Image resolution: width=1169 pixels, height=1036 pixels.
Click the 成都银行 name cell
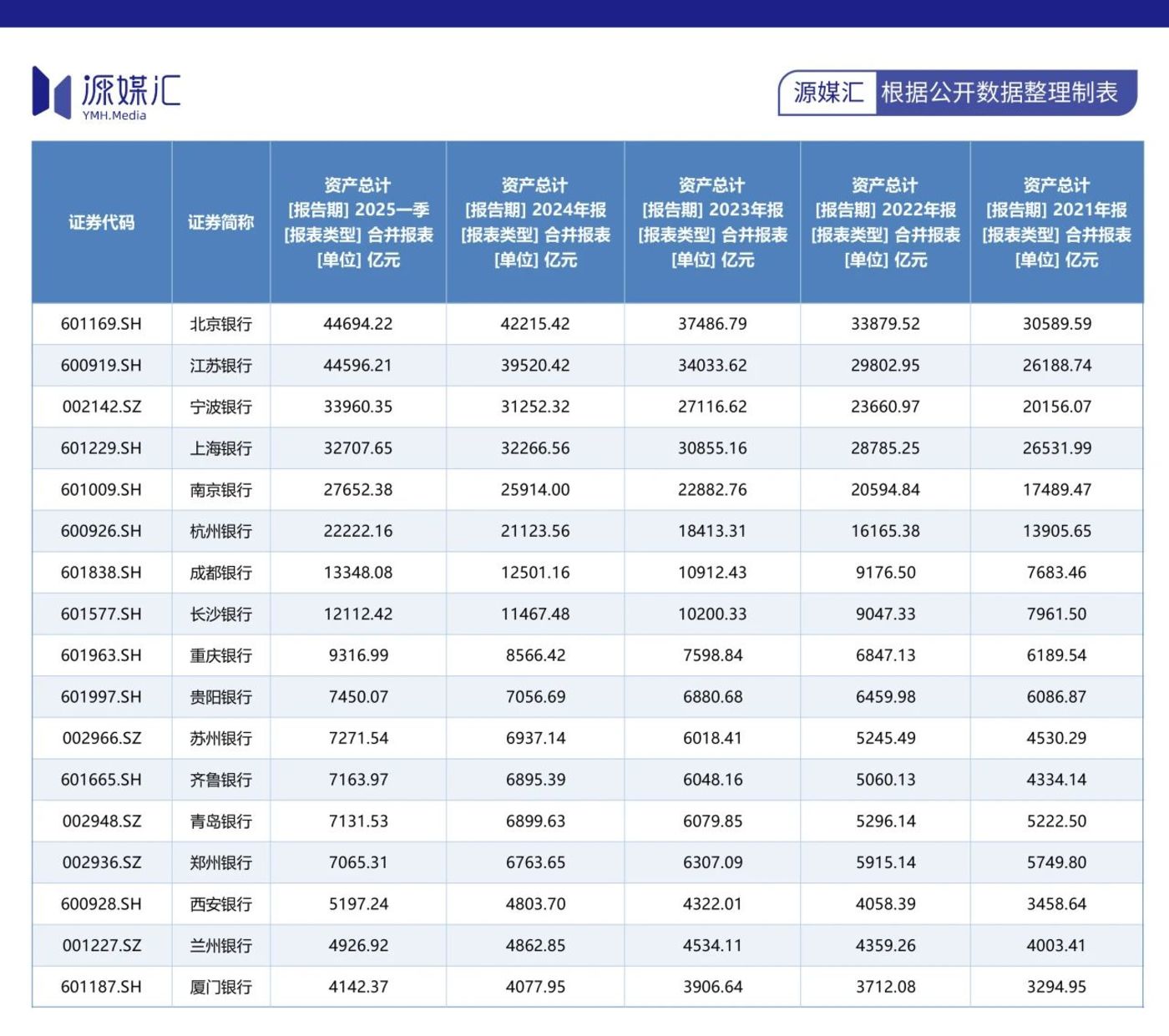220,573
